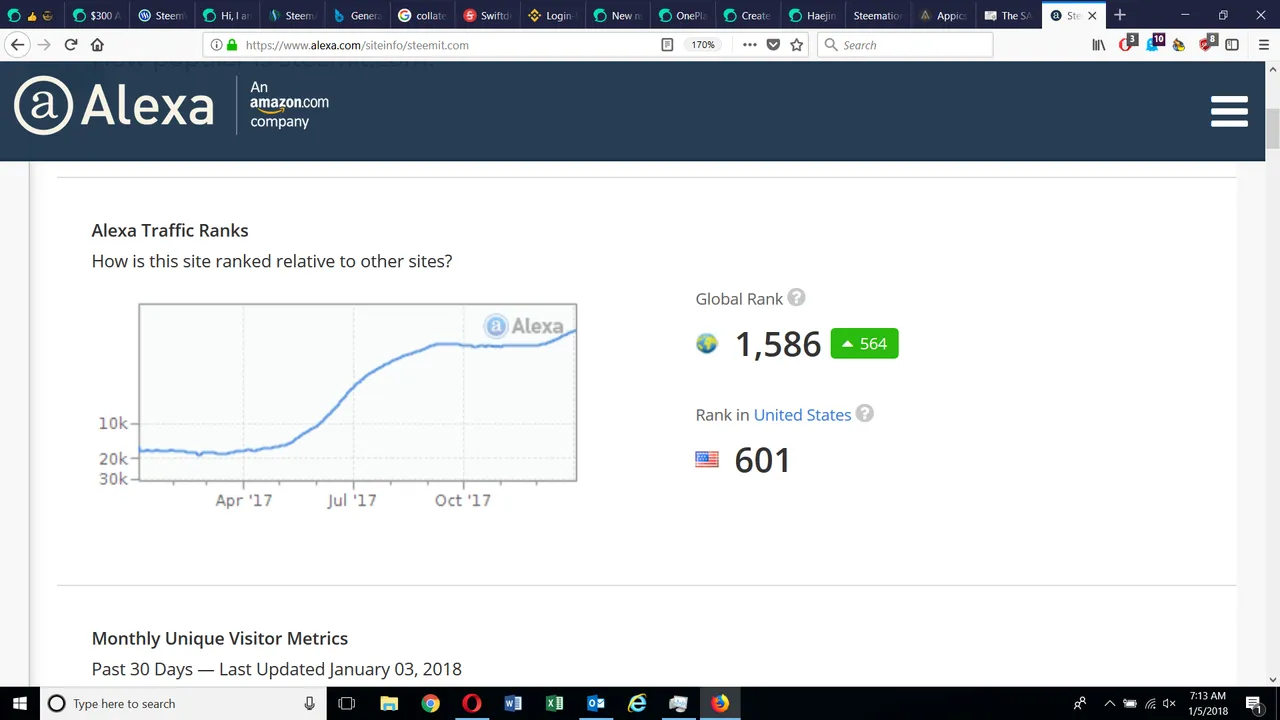Open the Windows Start menu
Screen dimensions: 1280x720
(x=19, y=703)
